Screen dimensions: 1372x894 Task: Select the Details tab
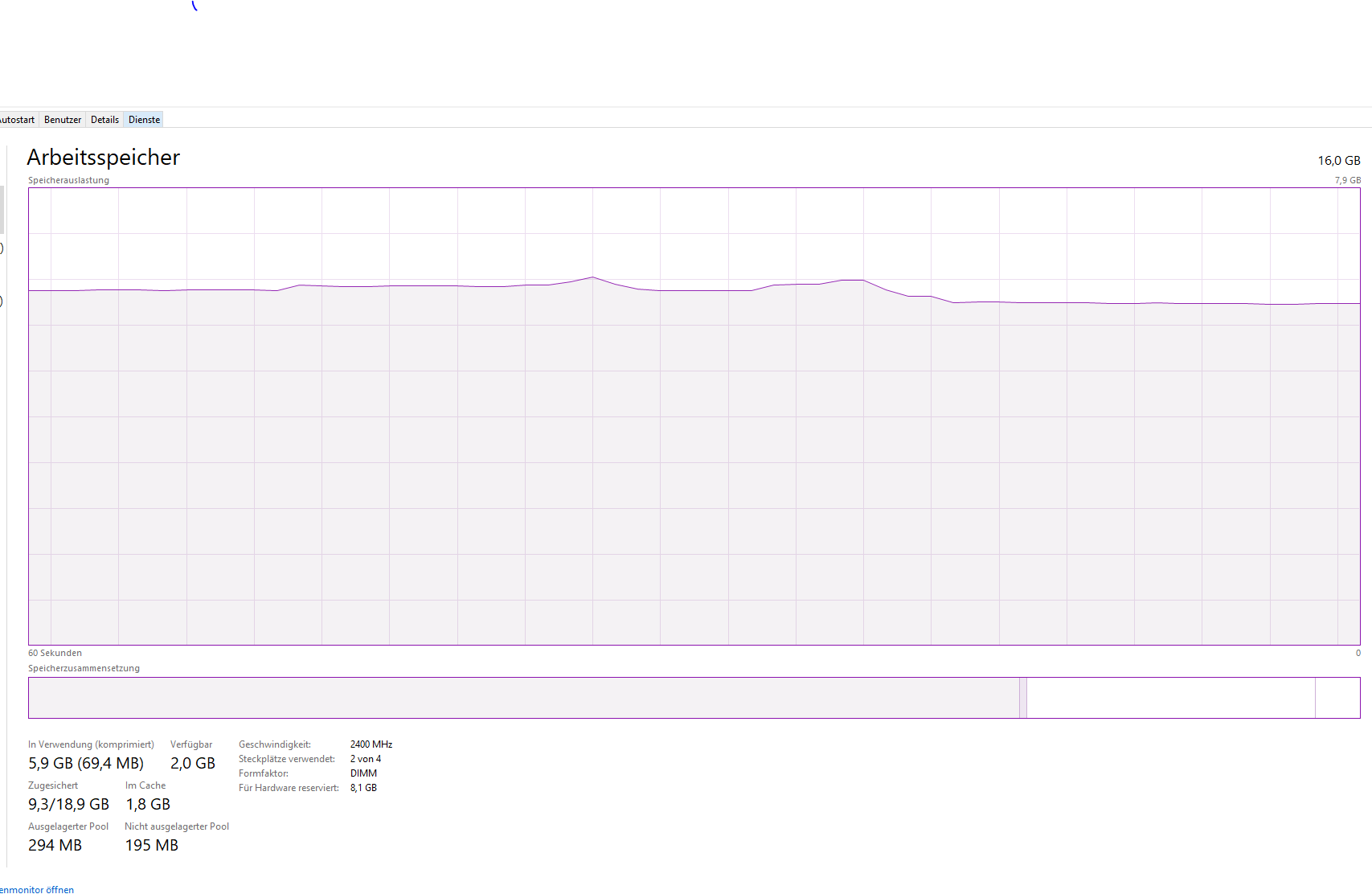pyautogui.click(x=104, y=120)
